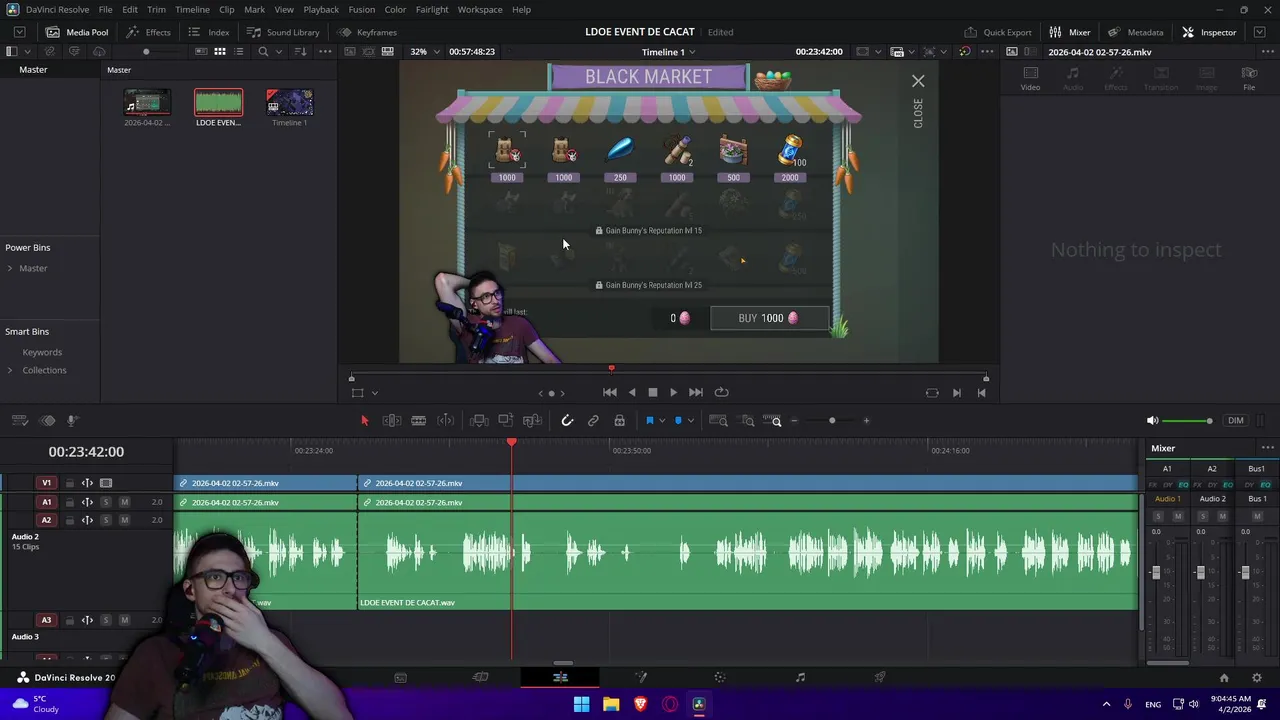The width and height of the screenshot is (1280, 720).
Task: Click the Detail Zoom icon
Action: [x=747, y=421]
